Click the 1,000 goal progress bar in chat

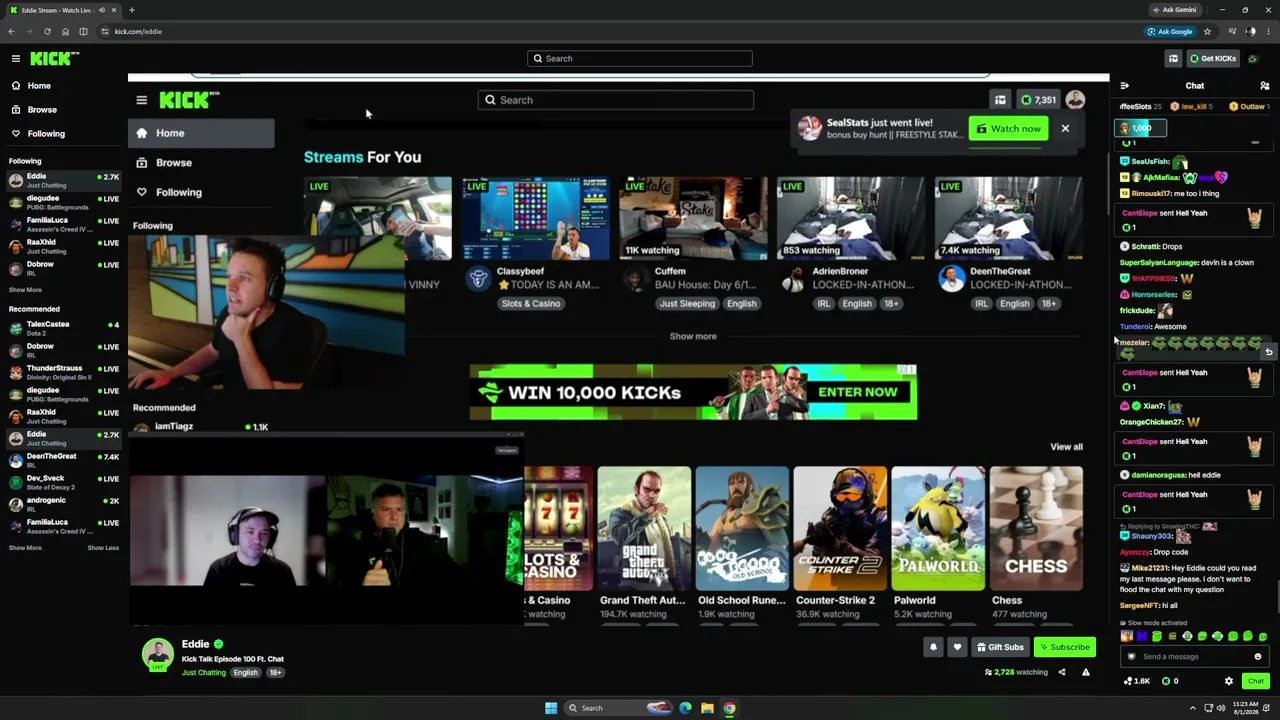pos(1140,128)
